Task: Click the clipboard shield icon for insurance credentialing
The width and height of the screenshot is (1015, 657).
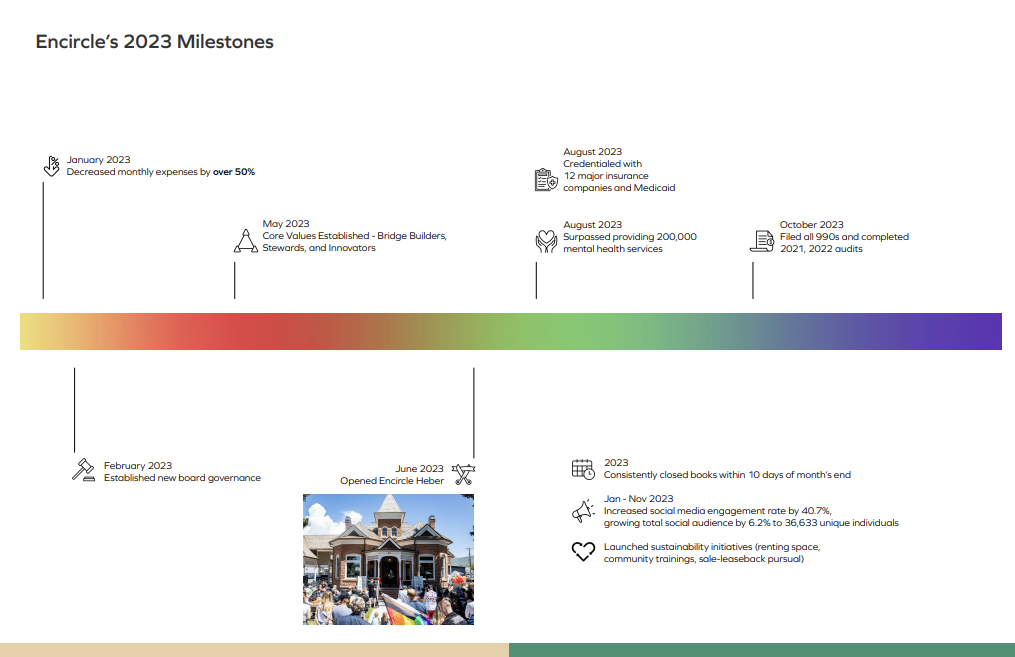Action: pos(546,179)
